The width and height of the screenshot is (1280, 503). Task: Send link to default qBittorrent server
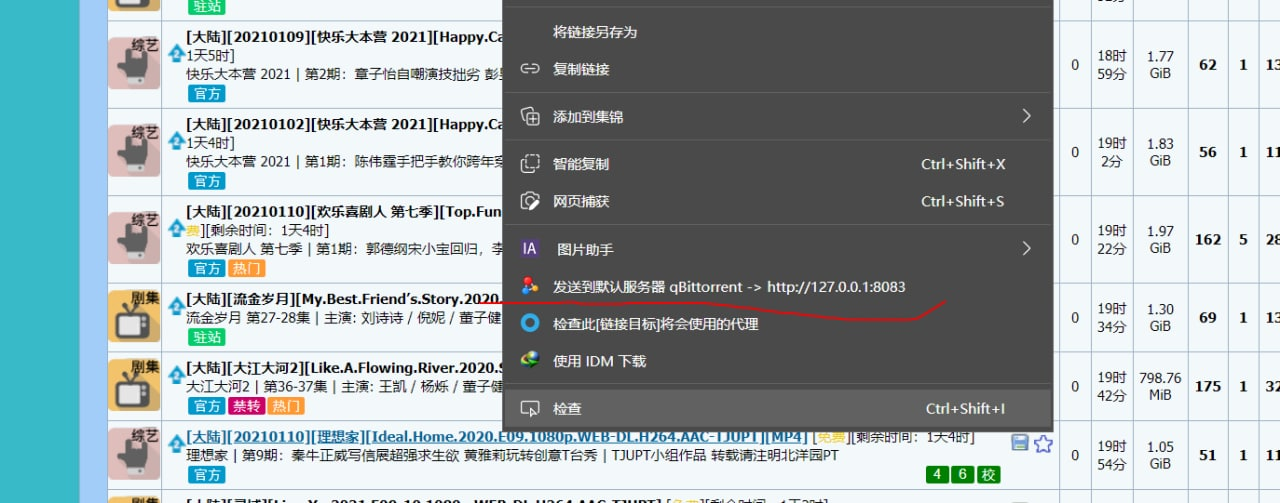tap(778, 287)
